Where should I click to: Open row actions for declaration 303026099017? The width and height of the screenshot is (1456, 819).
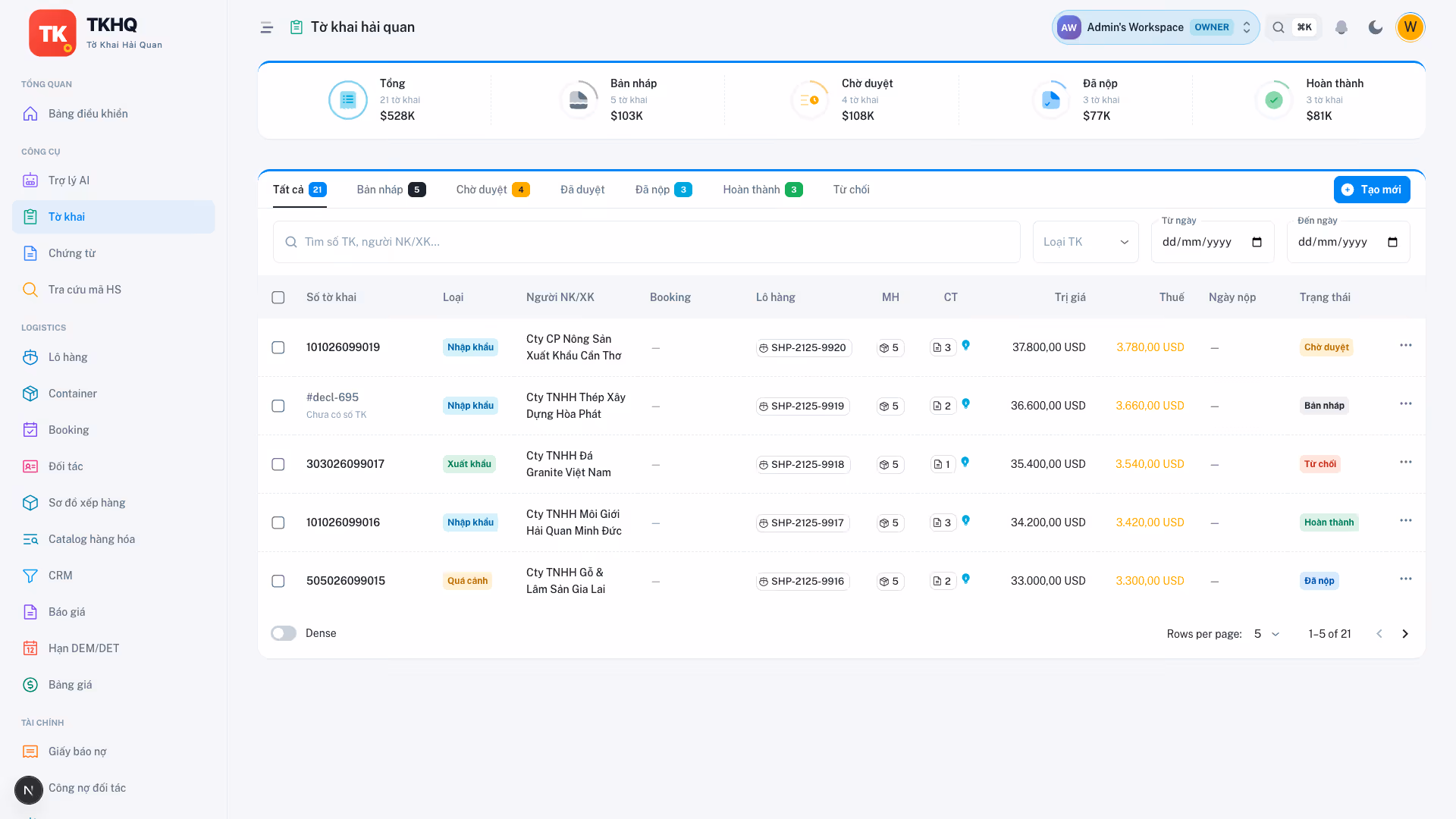[x=1406, y=462]
